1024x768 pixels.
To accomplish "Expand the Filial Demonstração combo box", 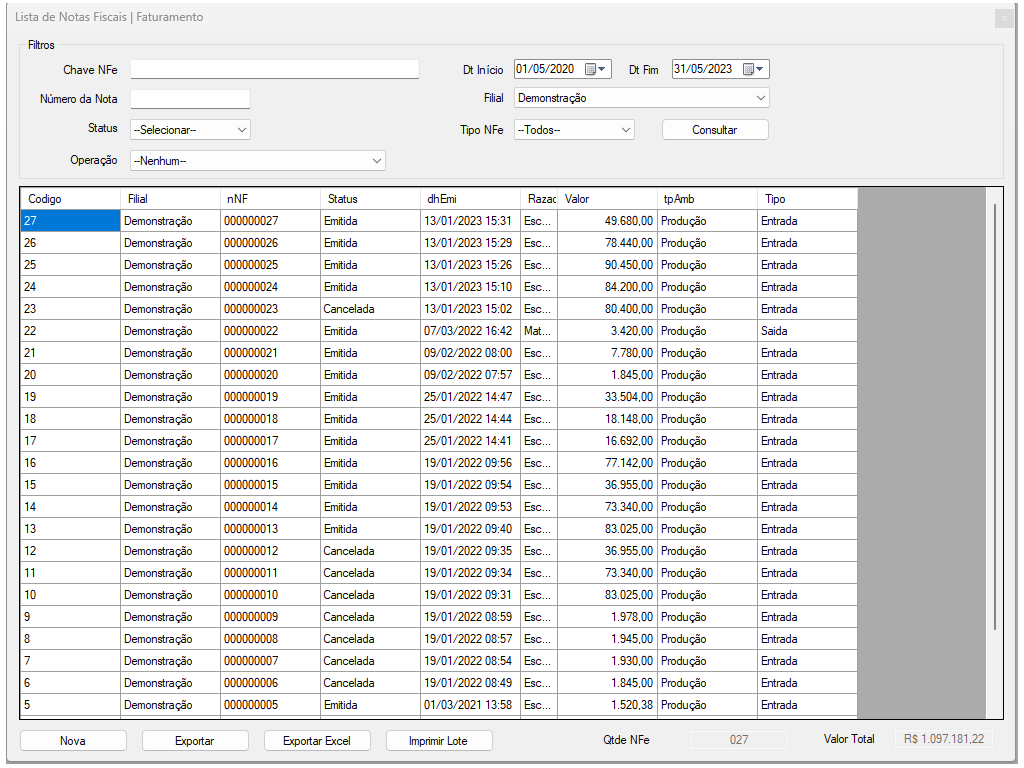I will [x=760, y=98].
